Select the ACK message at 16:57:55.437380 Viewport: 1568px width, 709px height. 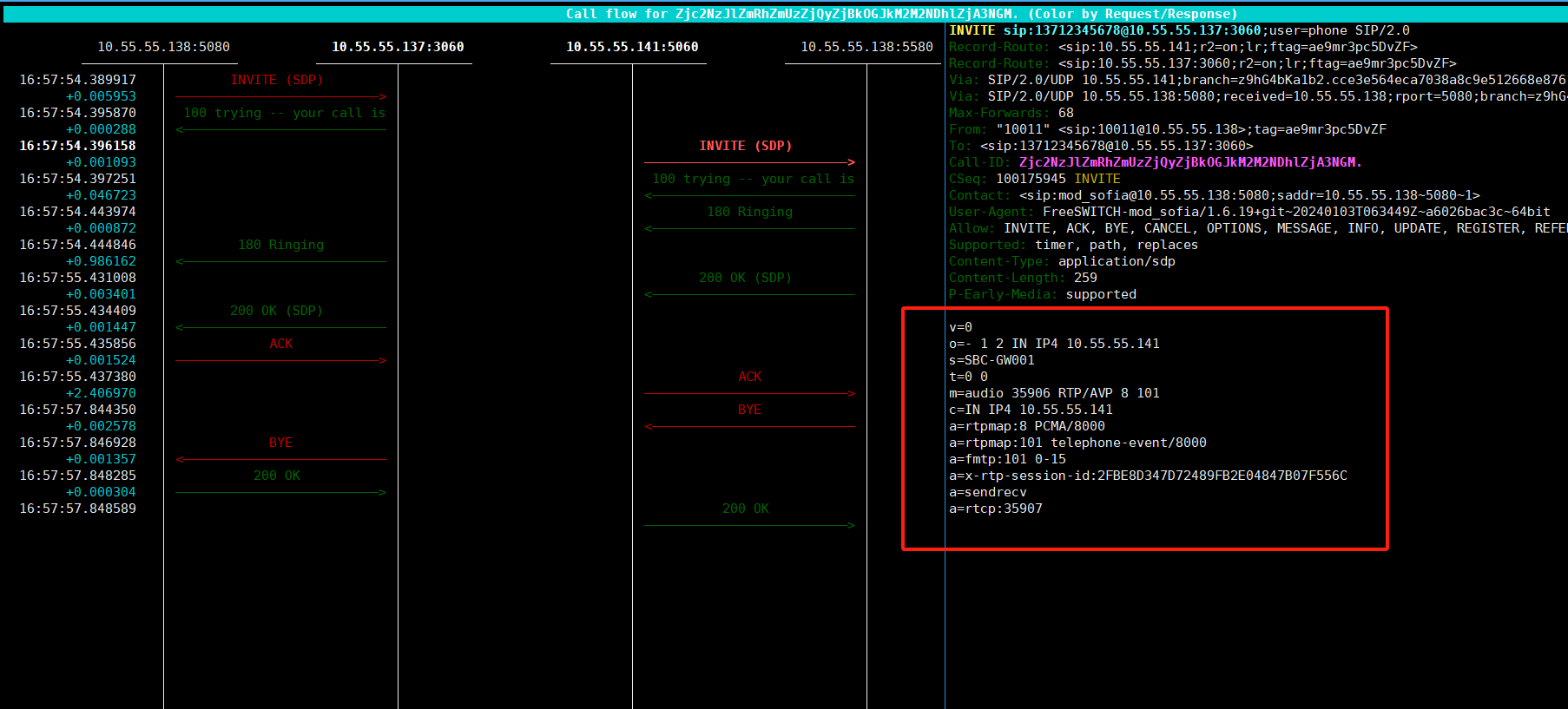[x=749, y=377]
